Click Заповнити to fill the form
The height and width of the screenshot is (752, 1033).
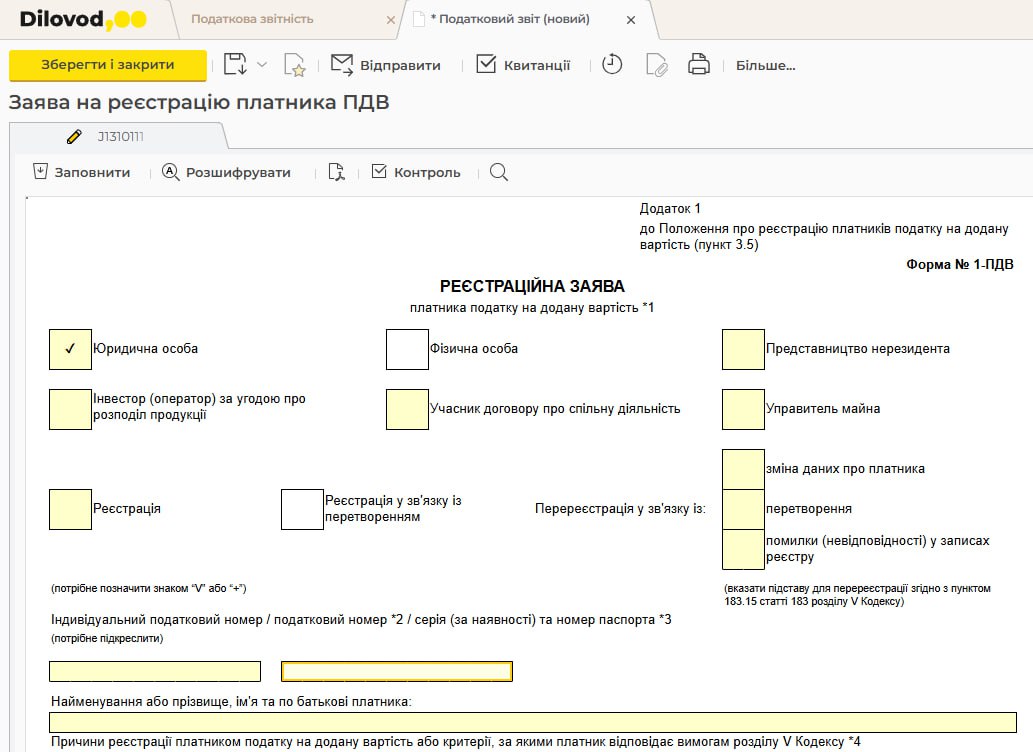pyautogui.click(x=82, y=172)
